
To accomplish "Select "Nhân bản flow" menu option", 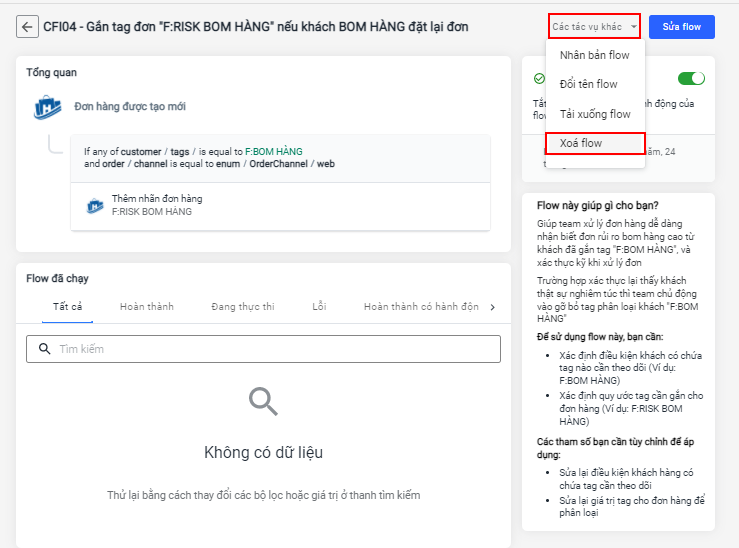I will tap(595, 55).
